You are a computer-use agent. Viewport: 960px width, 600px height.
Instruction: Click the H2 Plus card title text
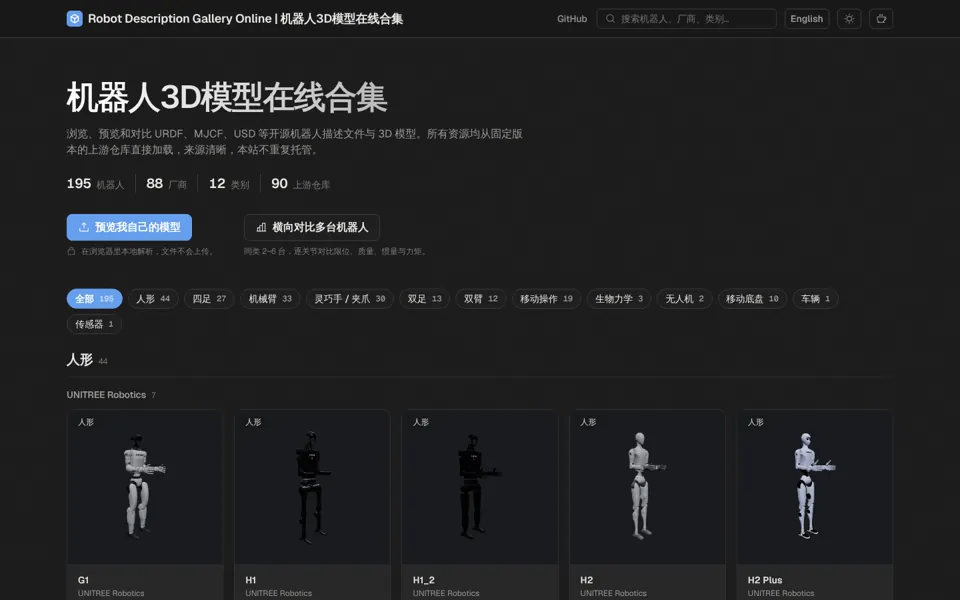click(765, 580)
